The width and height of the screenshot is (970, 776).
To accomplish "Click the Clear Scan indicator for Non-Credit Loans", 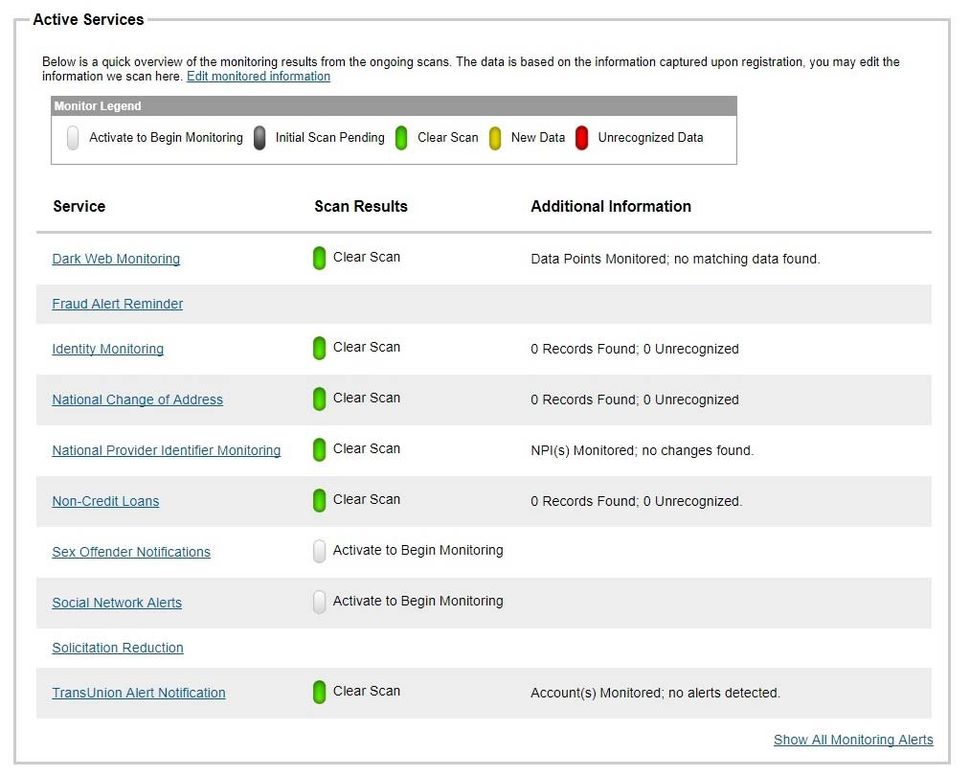I will click(318, 500).
